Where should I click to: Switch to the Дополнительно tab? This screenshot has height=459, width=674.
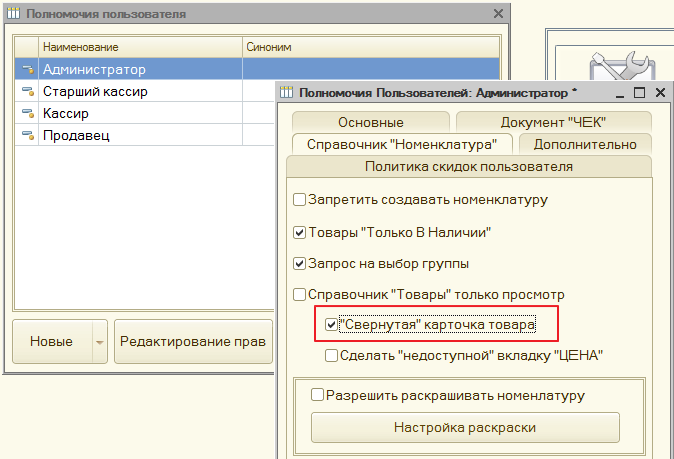pos(585,144)
